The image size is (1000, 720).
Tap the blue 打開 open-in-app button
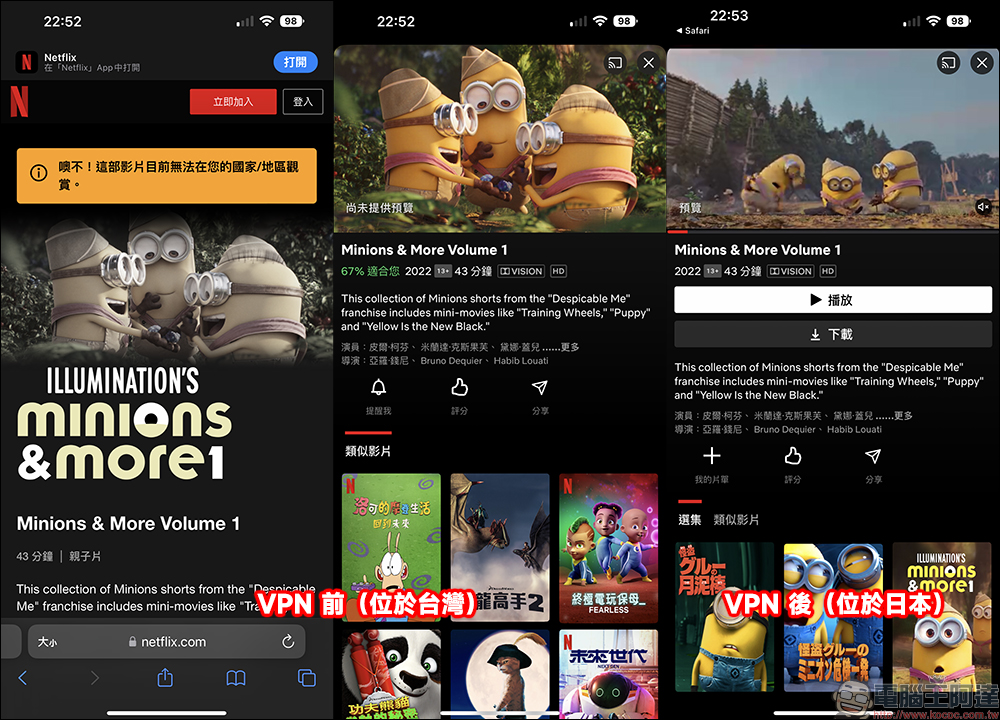tap(295, 62)
